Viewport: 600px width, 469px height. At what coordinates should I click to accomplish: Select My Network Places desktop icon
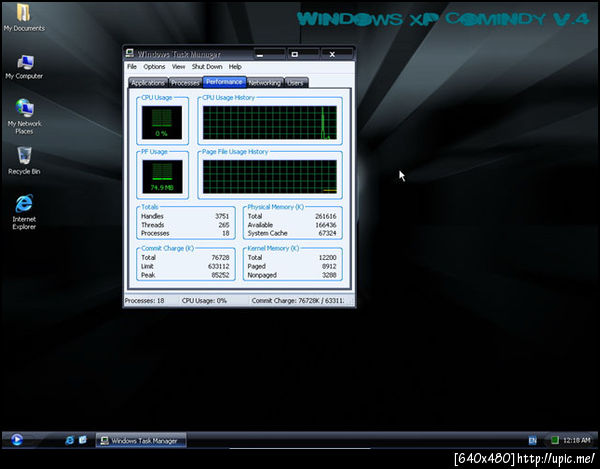click(24, 116)
